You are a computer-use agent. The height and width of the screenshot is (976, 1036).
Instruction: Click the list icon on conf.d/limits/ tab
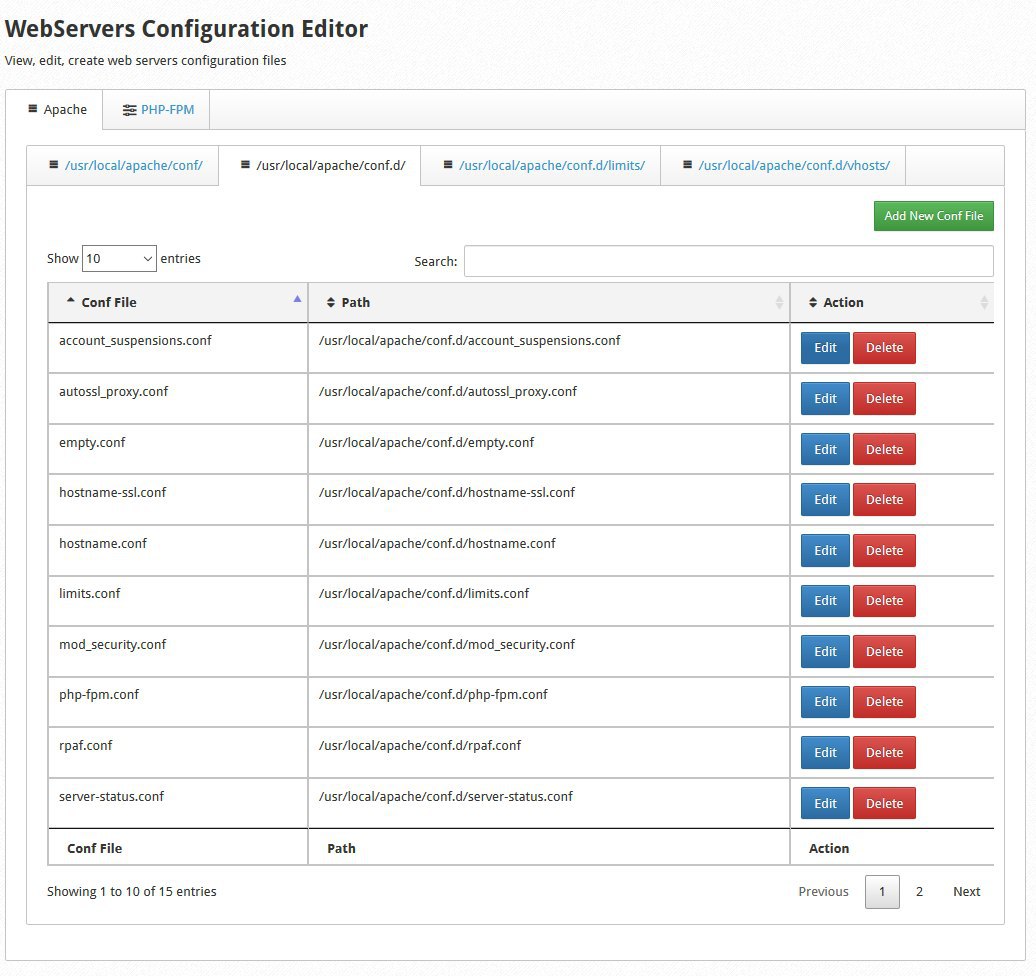[x=448, y=165]
